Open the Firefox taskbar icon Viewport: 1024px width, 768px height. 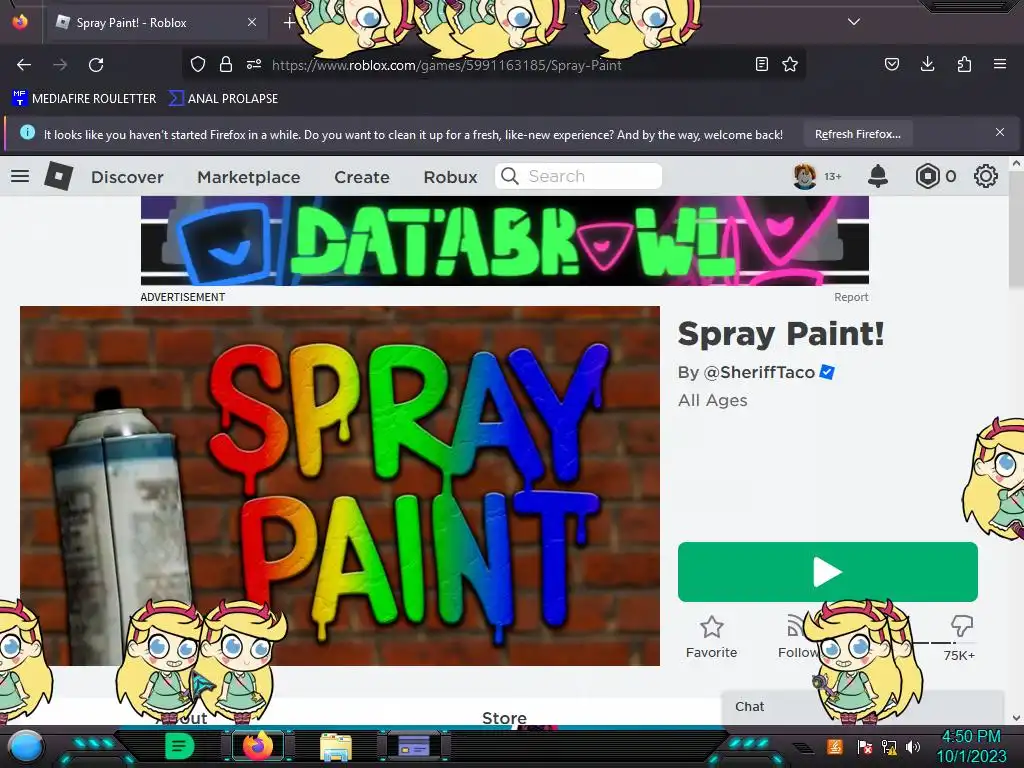pos(258,746)
